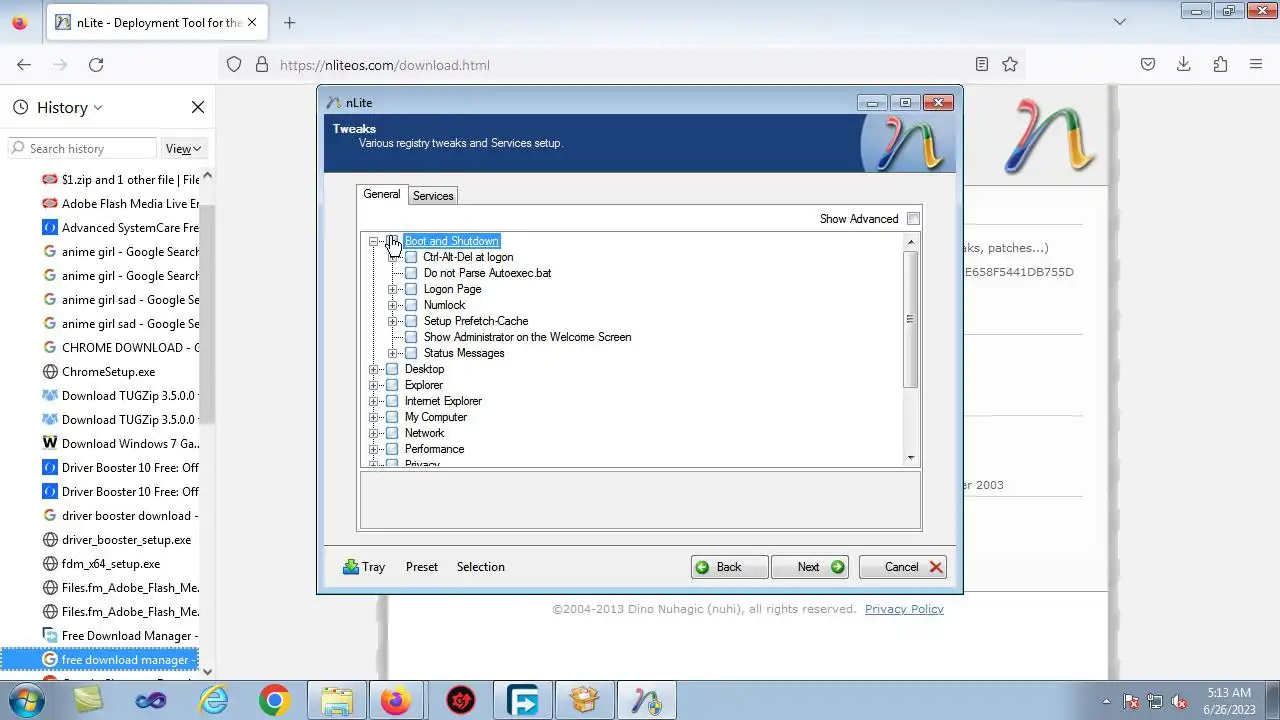Check the Logon Page checkbox

pyautogui.click(x=411, y=289)
